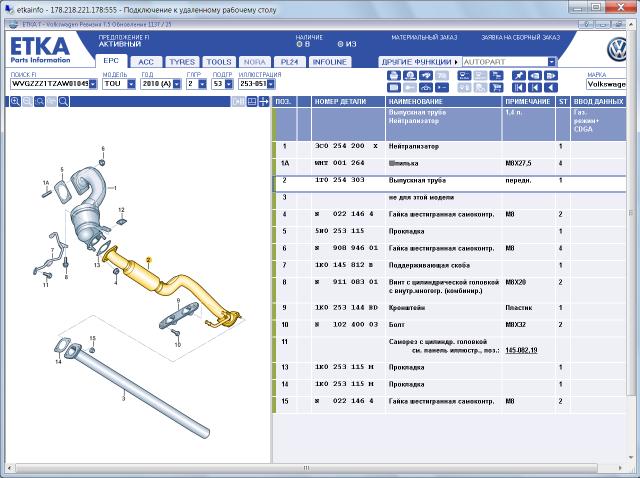The height and width of the screenshot is (478, 640).
Task: Zoom in on the illustration with plus magnifier
Action: tap(15, 102)
